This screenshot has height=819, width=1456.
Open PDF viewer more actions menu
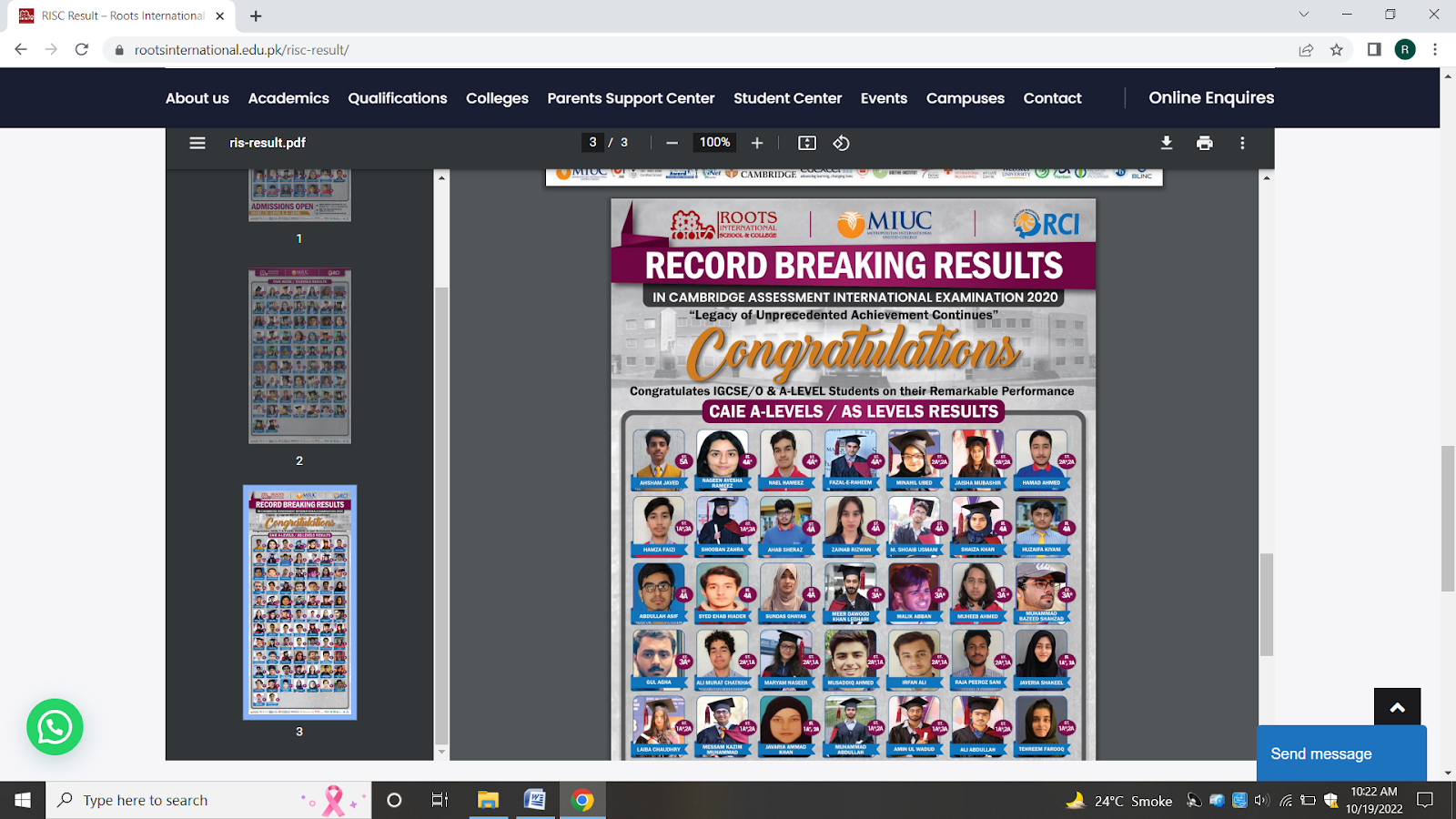(x=1242, y=143)
